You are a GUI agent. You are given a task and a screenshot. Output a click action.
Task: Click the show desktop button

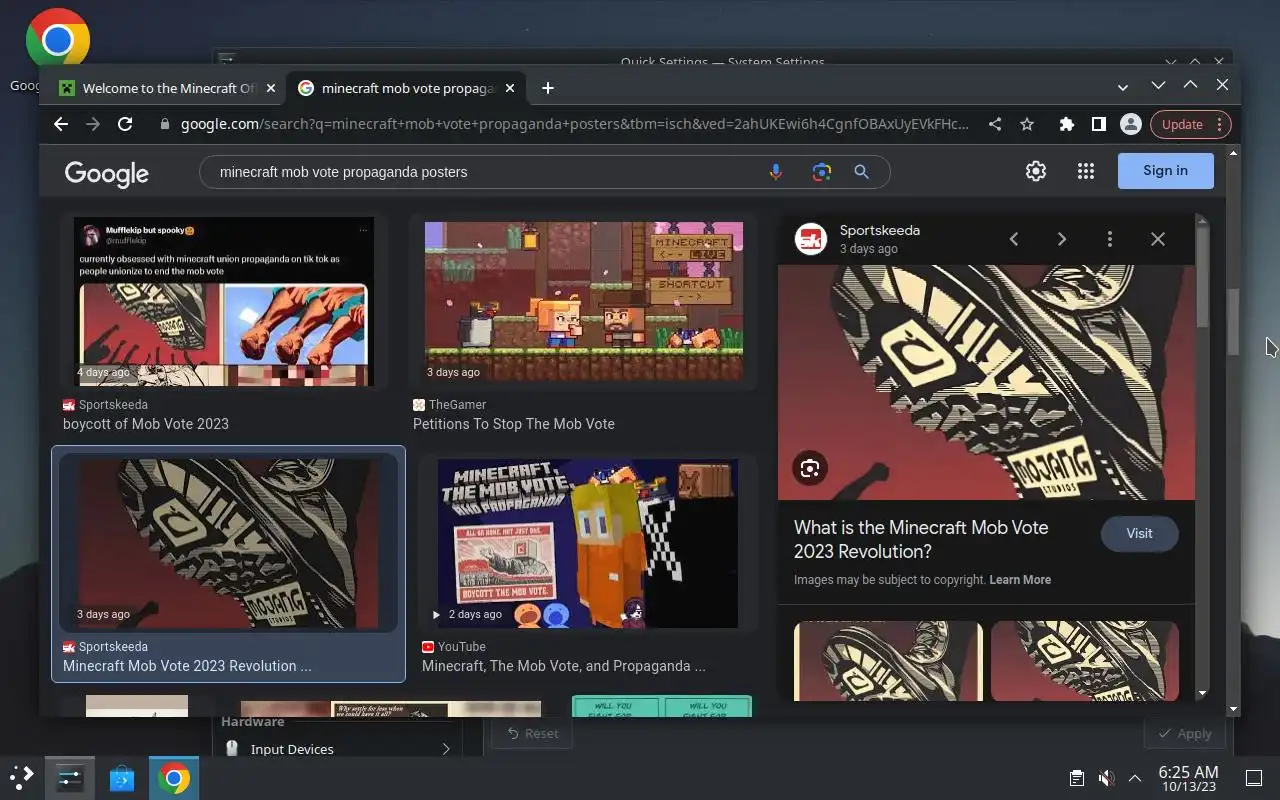(x=1254, y=778)
